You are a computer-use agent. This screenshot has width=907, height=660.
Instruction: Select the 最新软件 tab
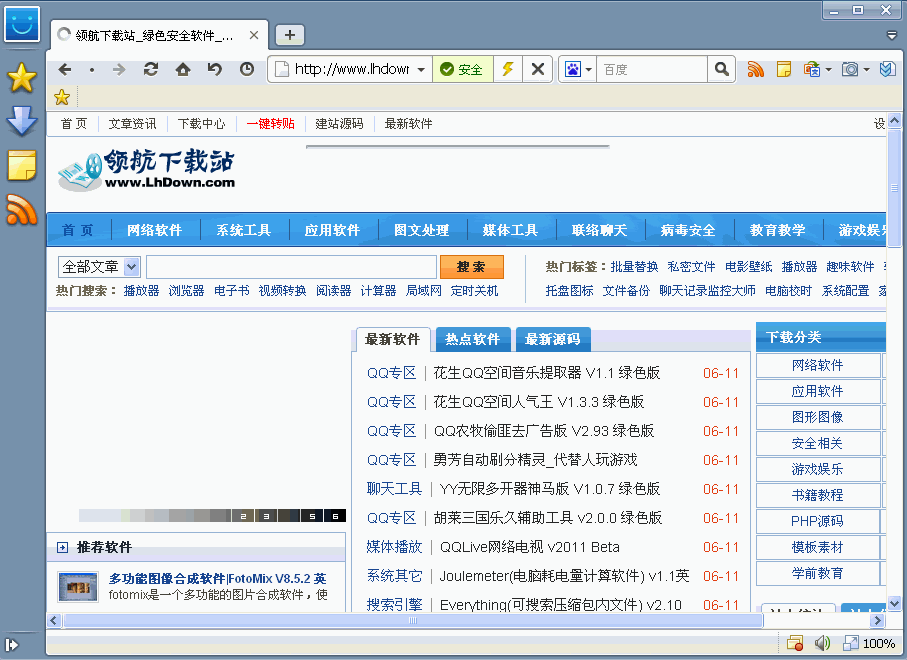click(x=393, y=339)
